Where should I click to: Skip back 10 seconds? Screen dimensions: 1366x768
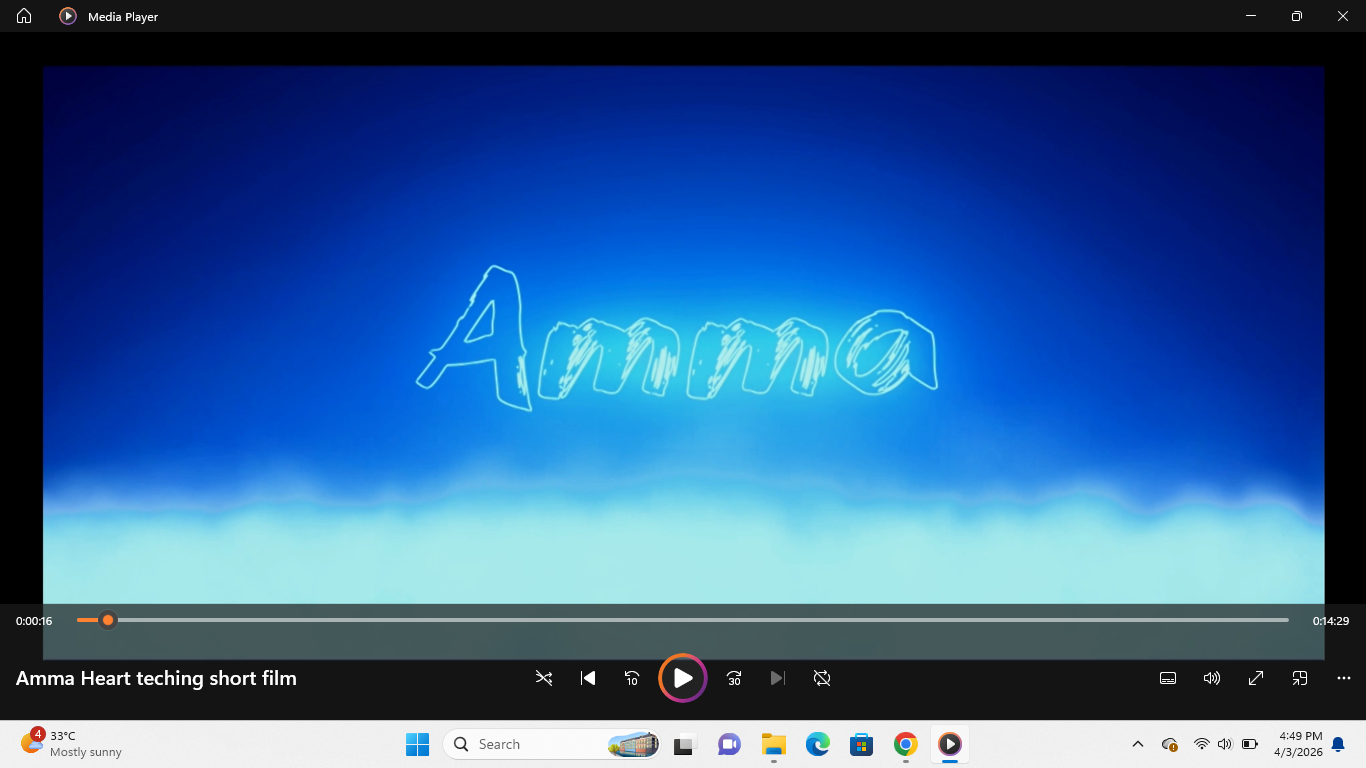pyautogui.click(x=632, y=678)
